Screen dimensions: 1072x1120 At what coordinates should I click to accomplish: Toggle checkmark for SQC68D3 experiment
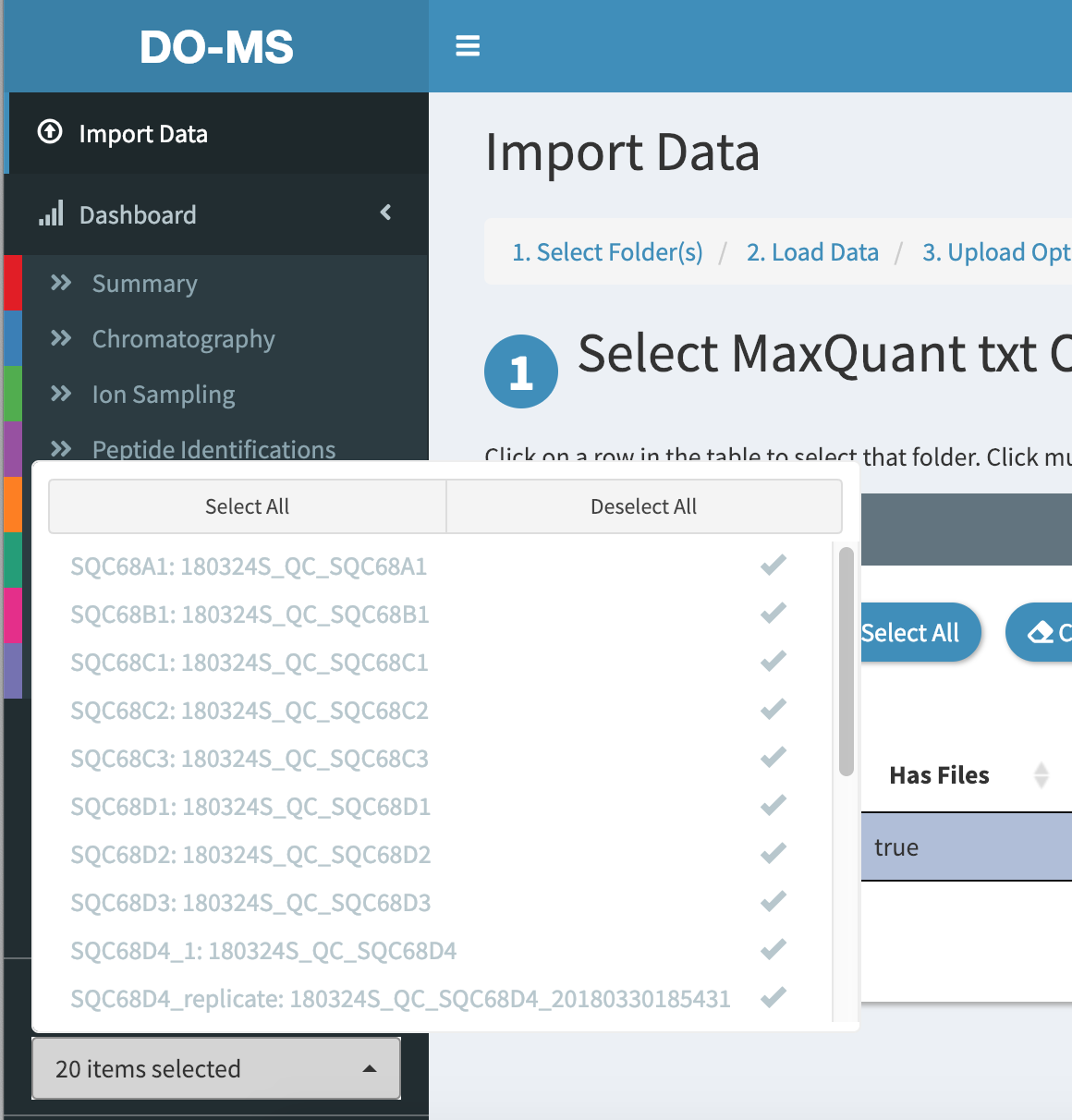pyautogui.click(x=774, y=901)
